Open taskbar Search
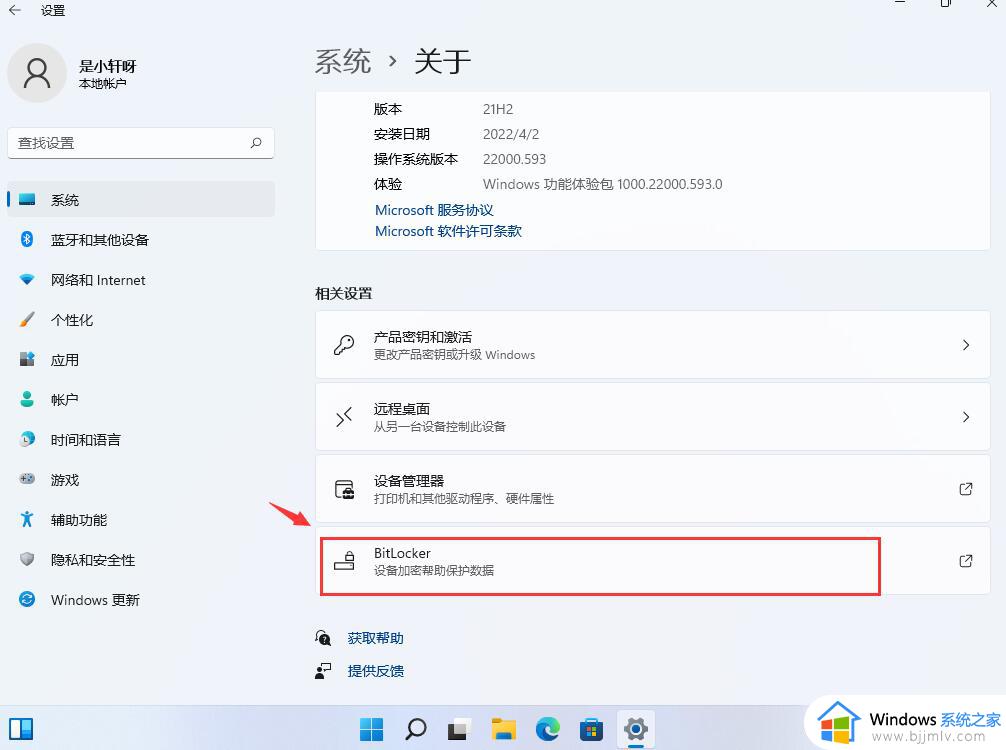The height and width of the screenshot is (750, 1006). (x=416, y=729)
